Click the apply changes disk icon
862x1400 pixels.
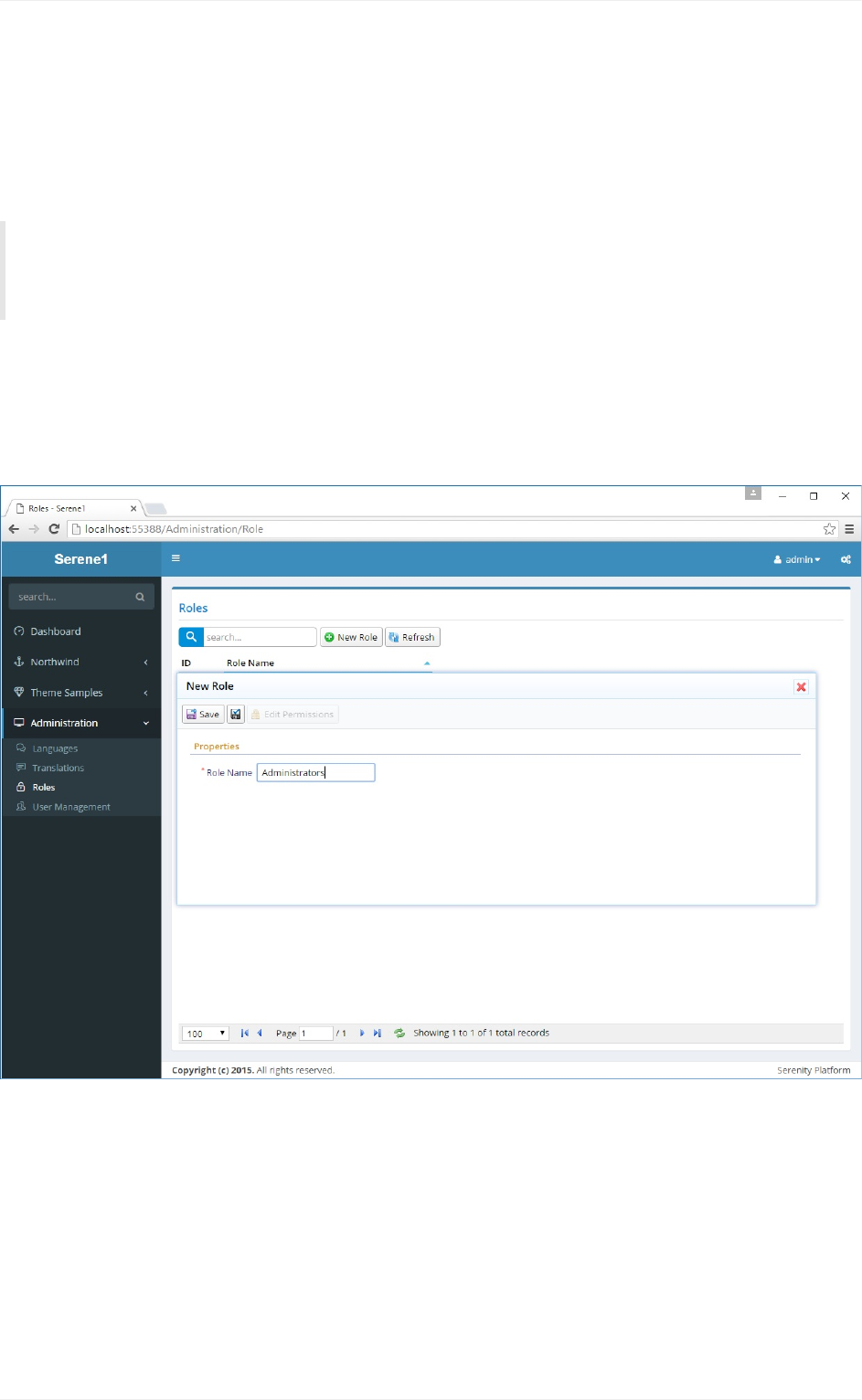(236, 715)
